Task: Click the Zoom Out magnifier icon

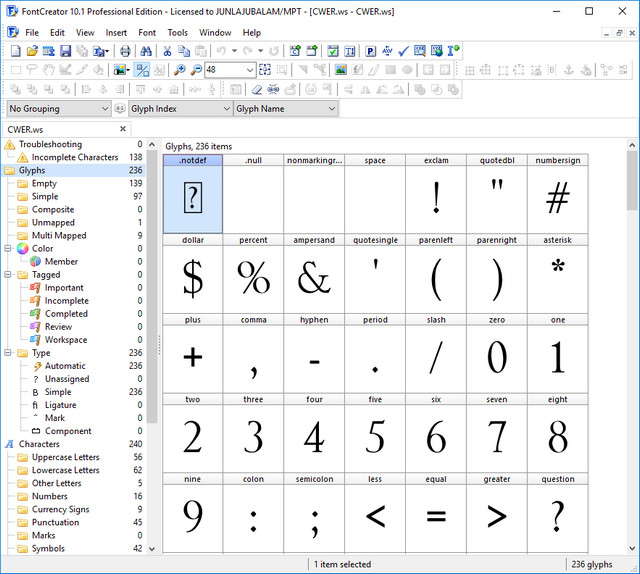Action: coord(196,70)
